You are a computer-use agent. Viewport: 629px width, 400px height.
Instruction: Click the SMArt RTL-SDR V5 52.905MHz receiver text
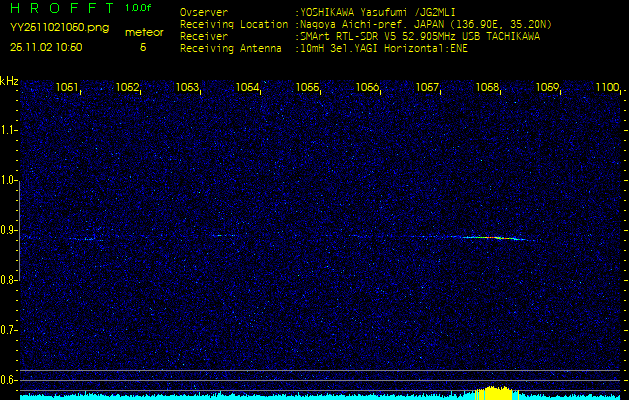pos(420,37)
